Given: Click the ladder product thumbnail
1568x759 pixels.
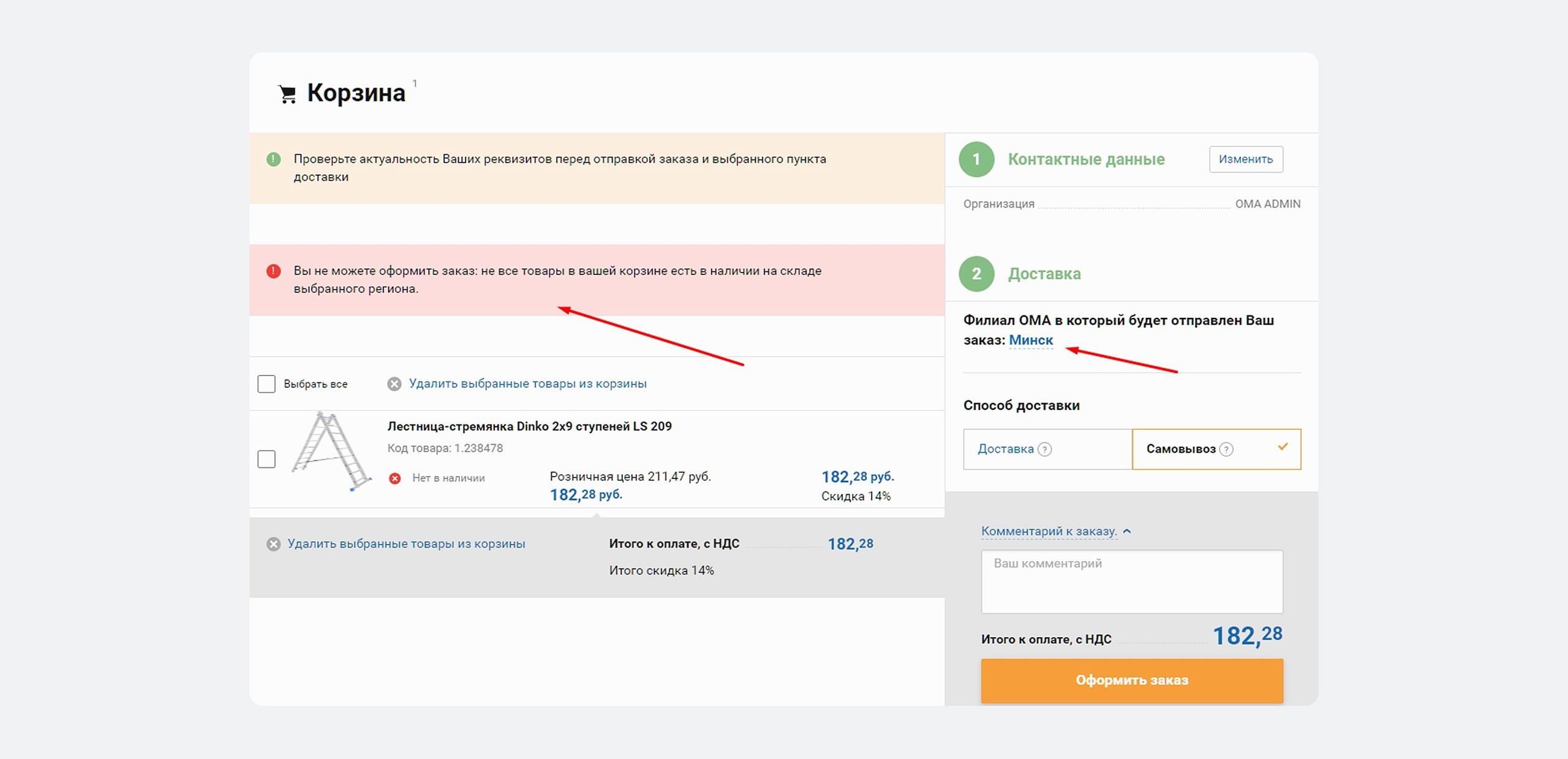Looking at the screenshot, I should 331,451.
